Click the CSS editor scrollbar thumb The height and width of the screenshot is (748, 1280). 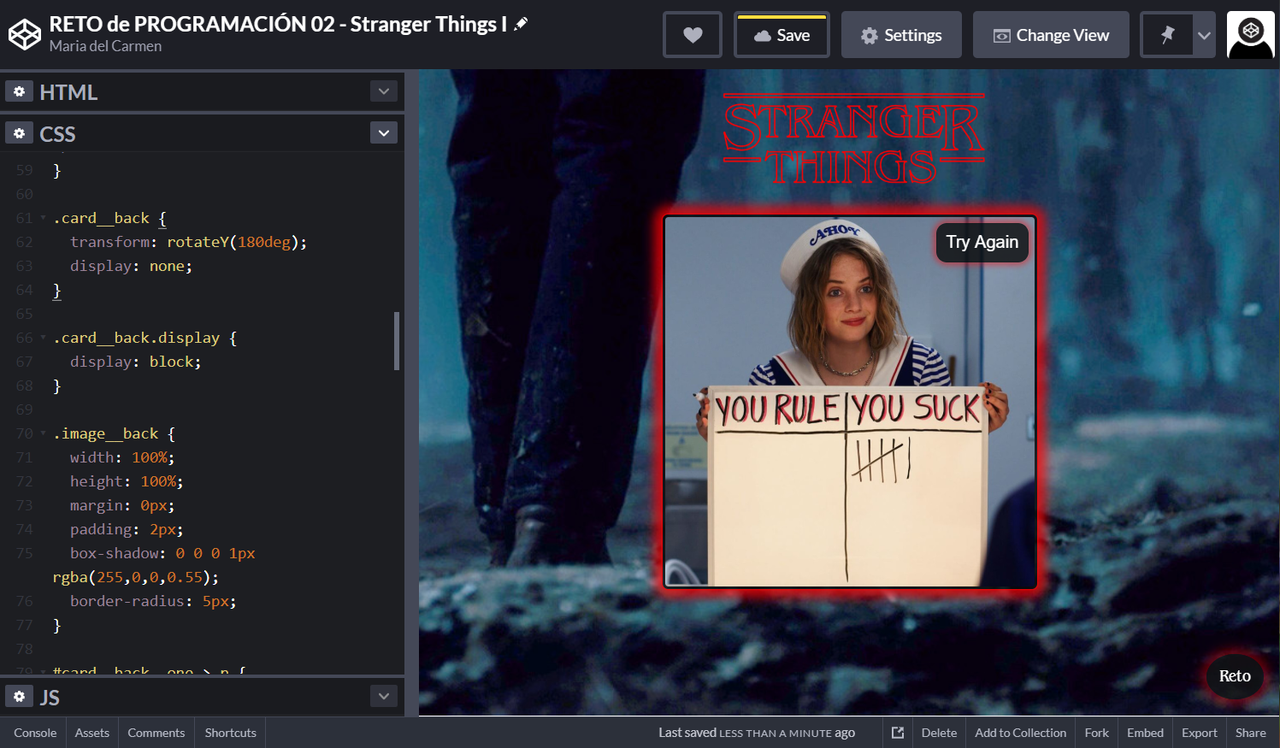[x=397, y=340]
